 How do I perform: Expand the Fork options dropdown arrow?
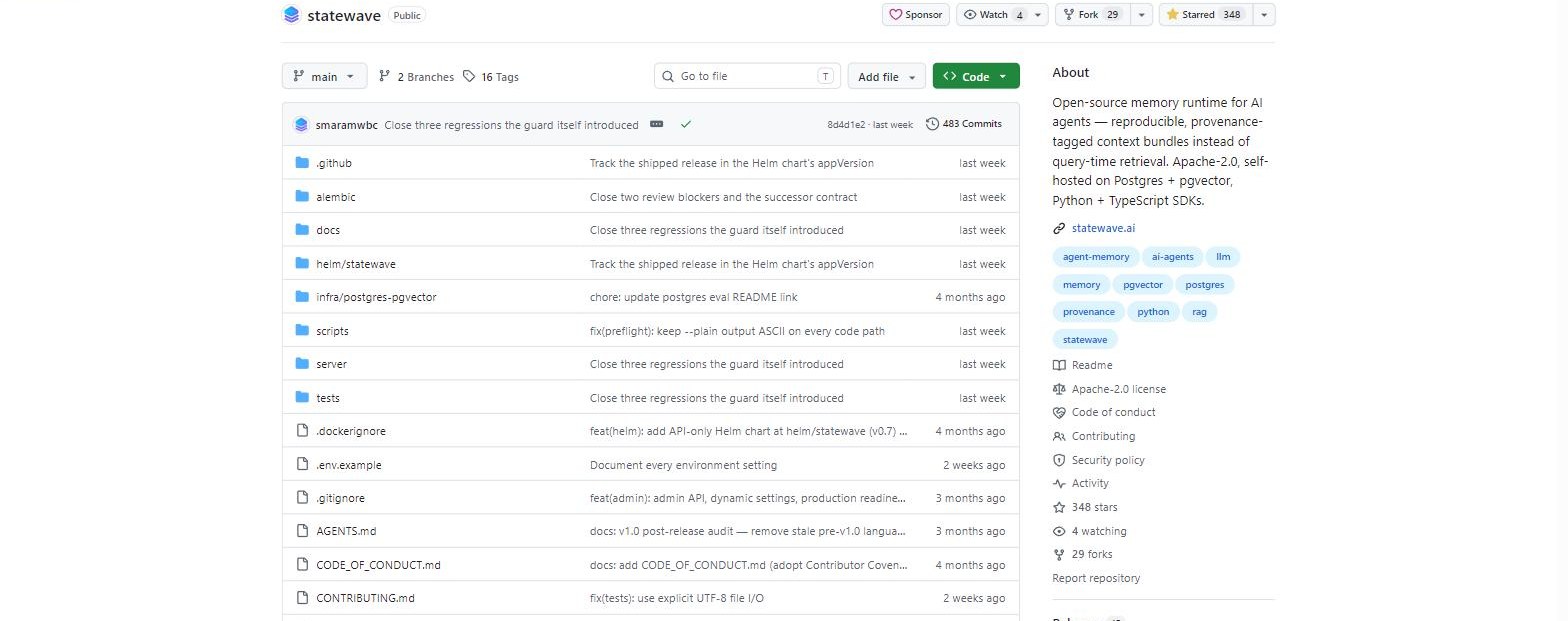pos(1140,15)
